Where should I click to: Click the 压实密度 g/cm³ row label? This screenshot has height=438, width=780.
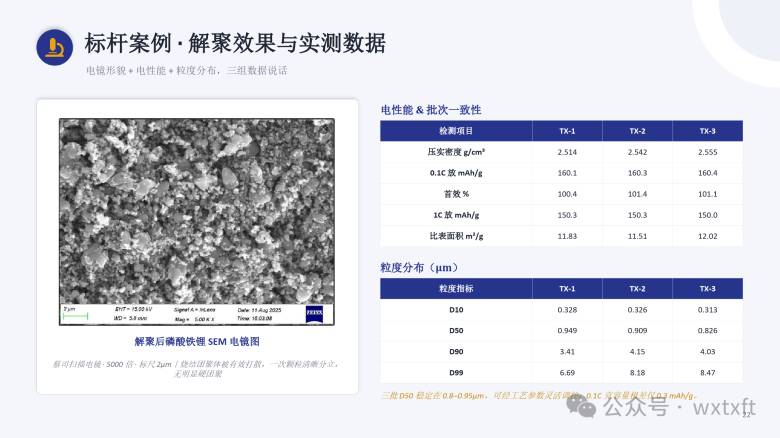(x=456, y=152)
